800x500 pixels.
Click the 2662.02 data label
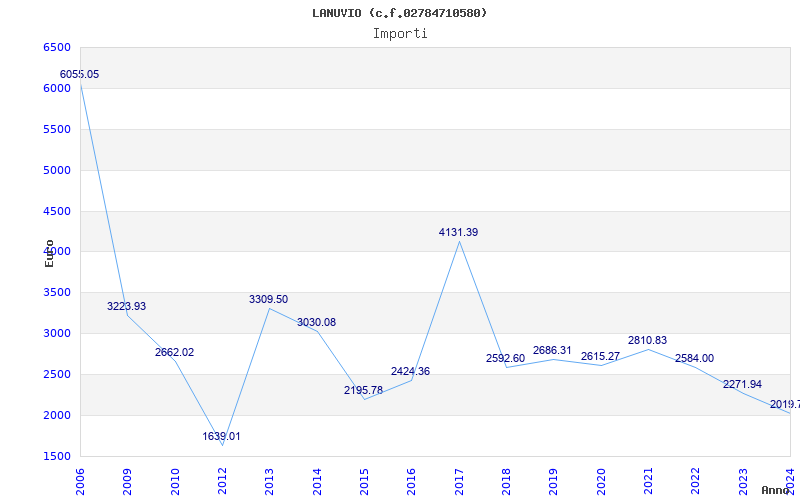point(174,353)
